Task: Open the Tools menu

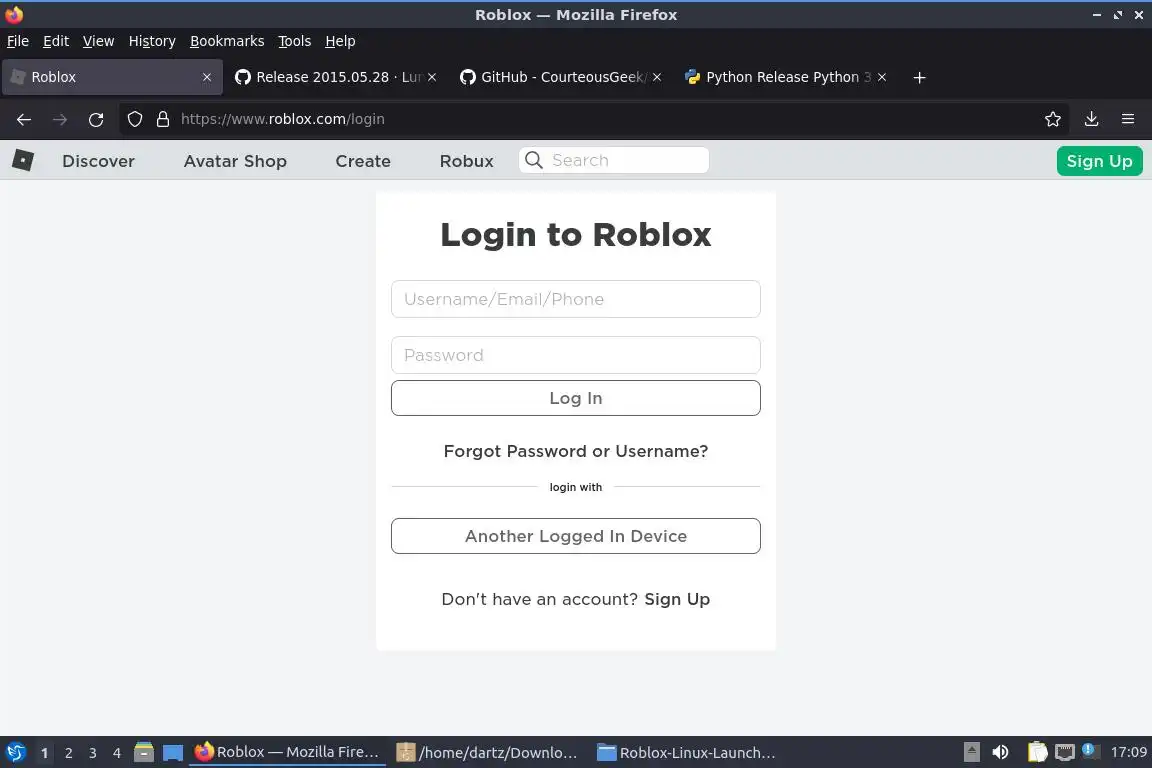Action: click(295, 41)
